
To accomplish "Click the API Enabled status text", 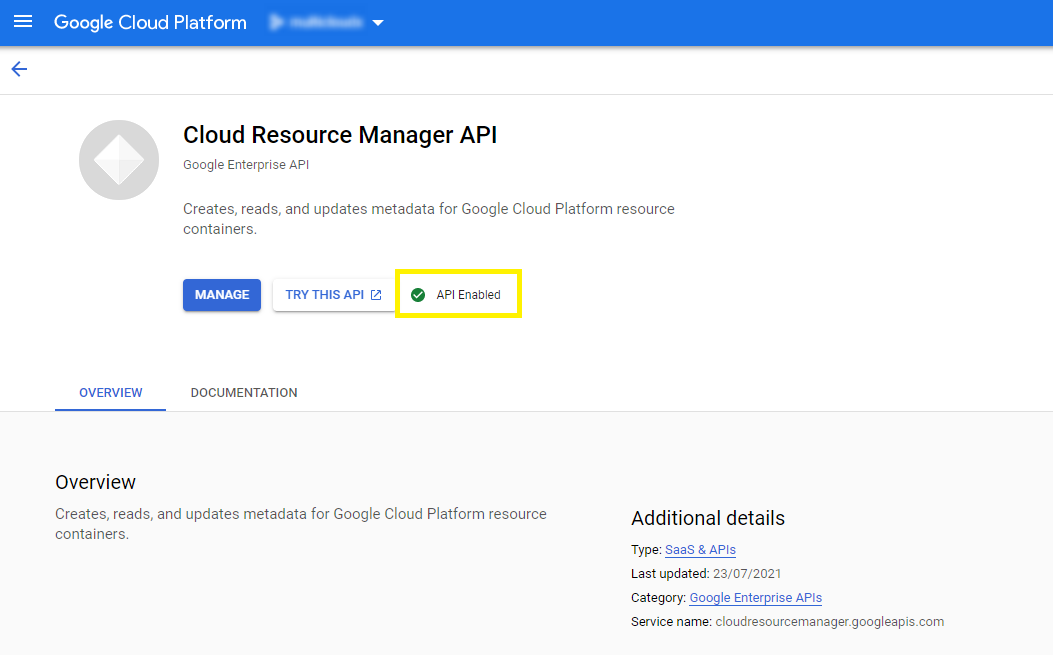I will (468, 295).
